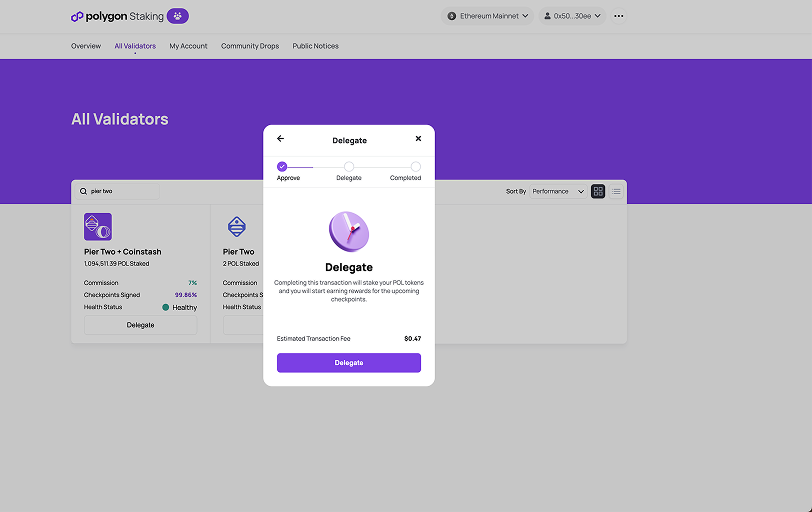The height and width of the screenshot is (512, 812).
Task: Open the Public Notices tab
Action: [315, 46]
